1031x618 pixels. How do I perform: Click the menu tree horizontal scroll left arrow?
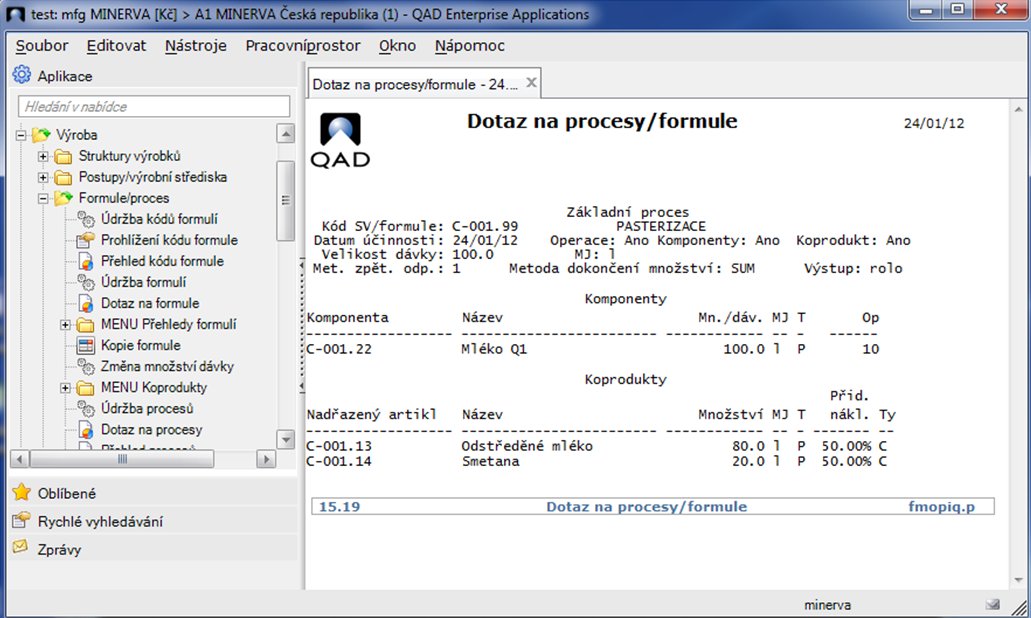(20, 459)
